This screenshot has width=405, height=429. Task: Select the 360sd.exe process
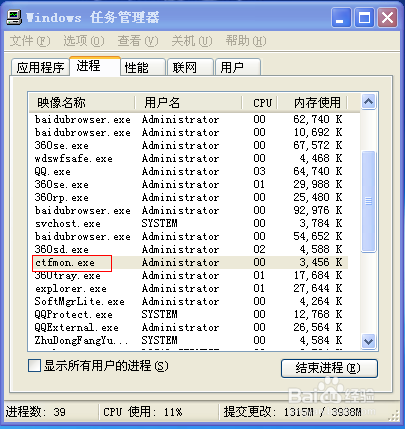click(188, 249)
